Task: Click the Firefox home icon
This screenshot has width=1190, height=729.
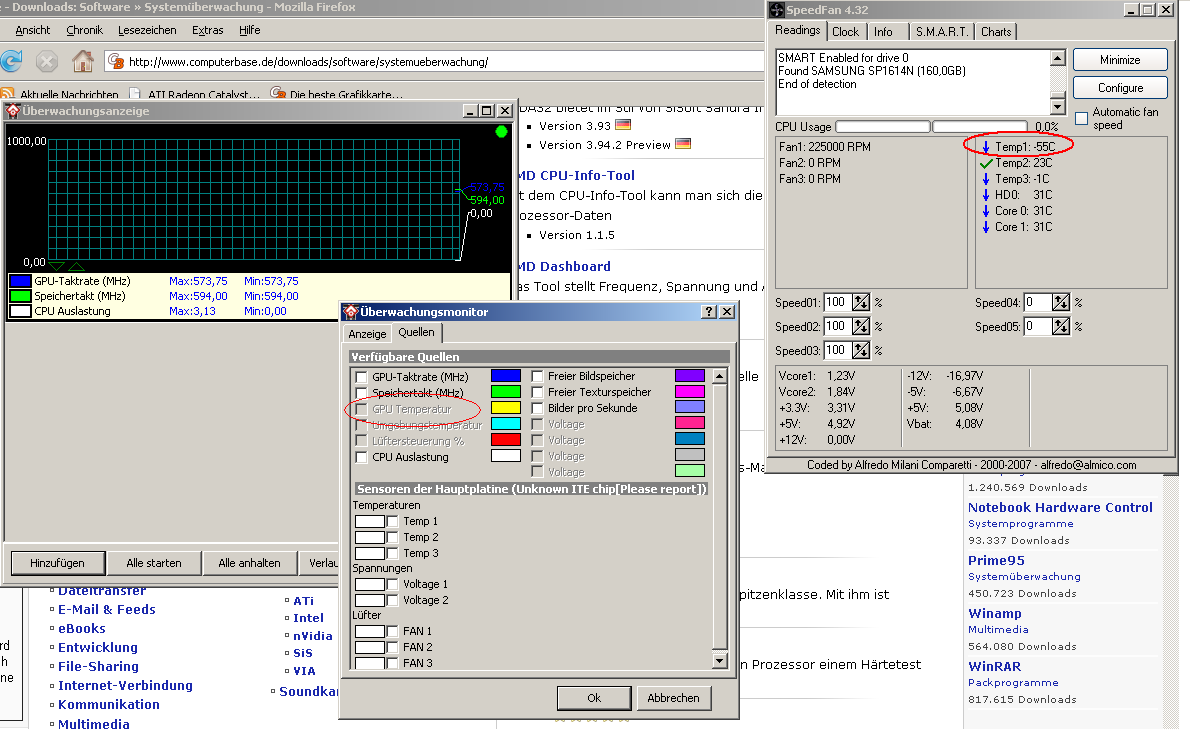Action: (83, 61)
